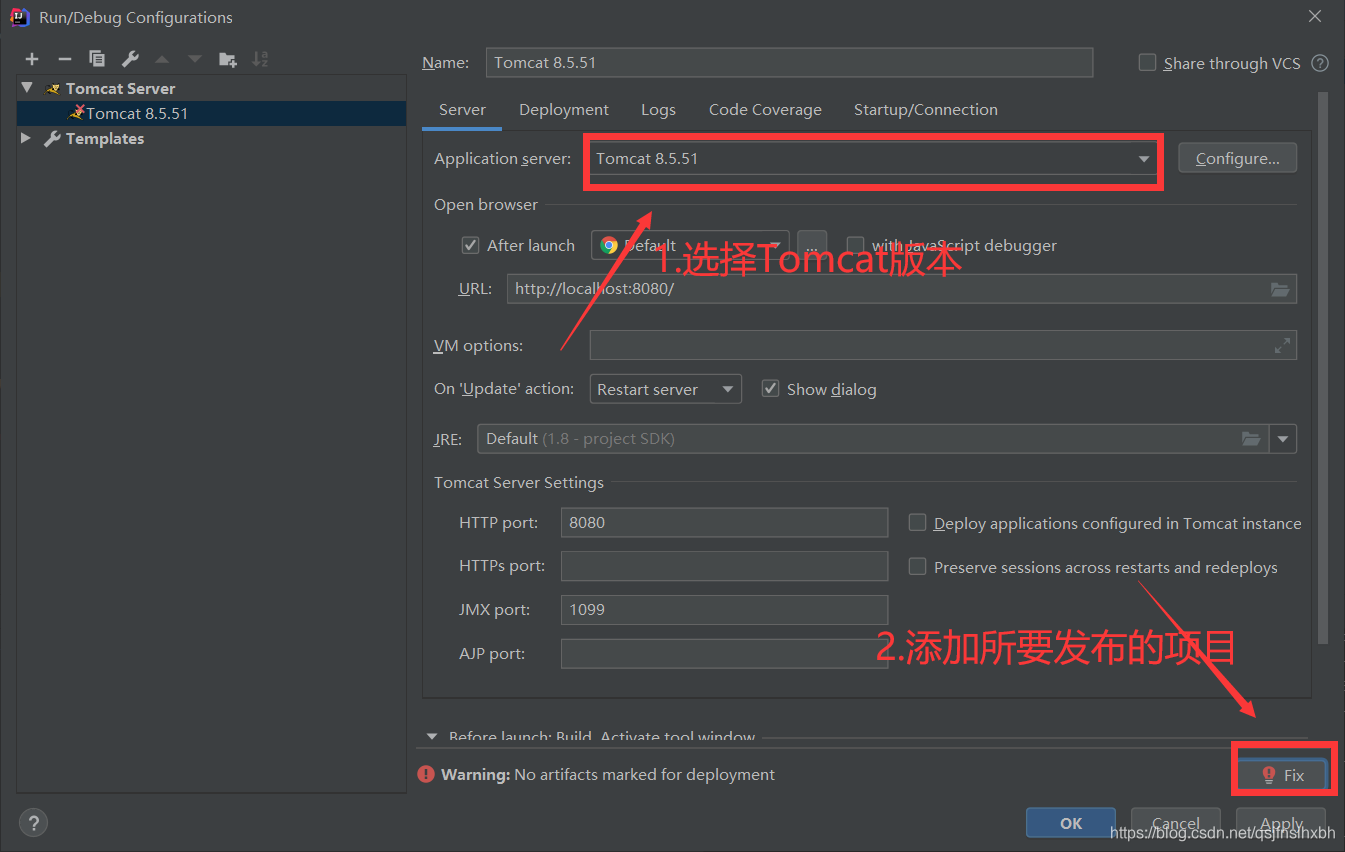This screenshot has width=1345, height=852.
Task: Click the right-side vertical scrollbar
Action: [1323, 367]
